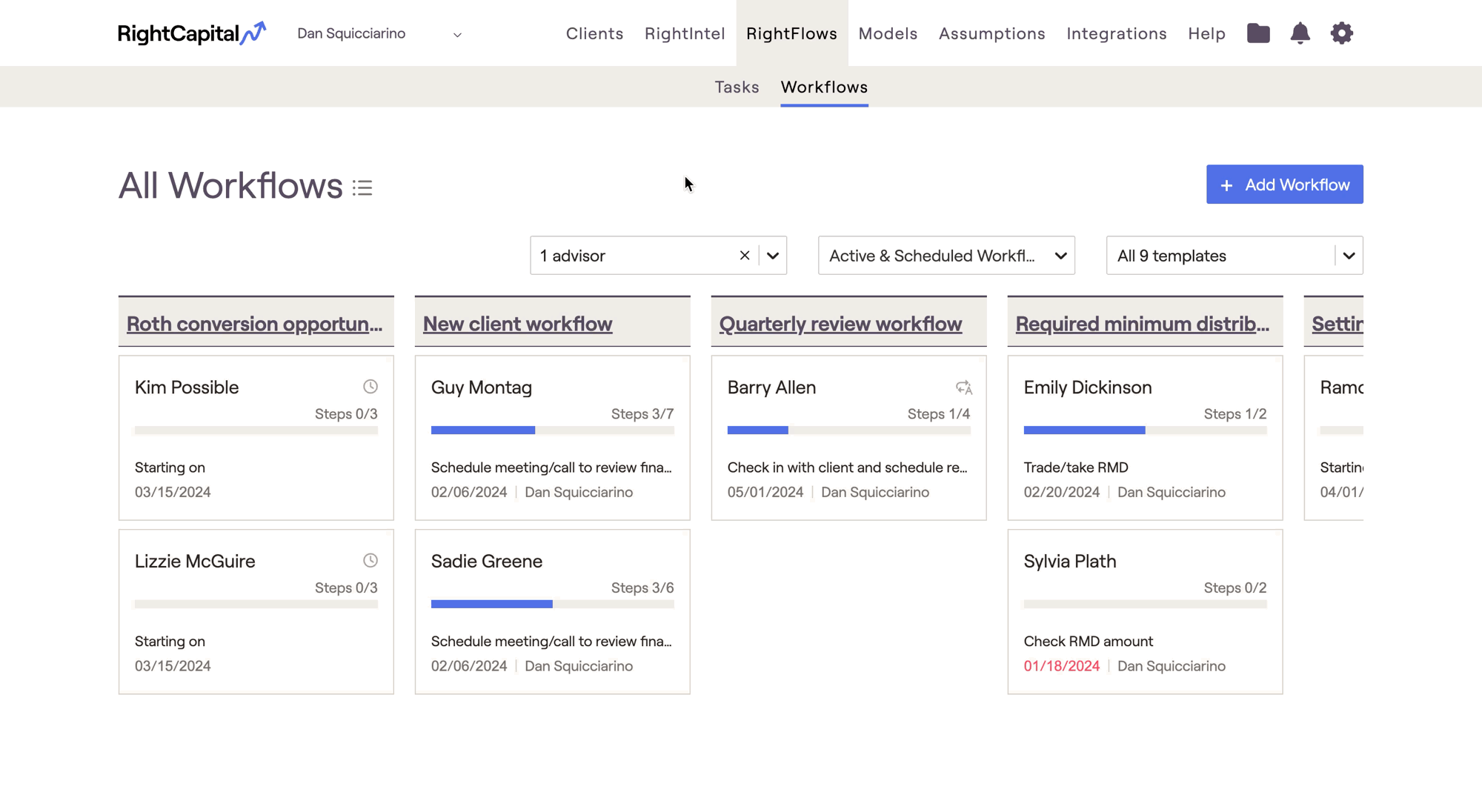Open the Quarterly review workflow link
Screen dimensions: 1482x812
(x=840, y=324)
